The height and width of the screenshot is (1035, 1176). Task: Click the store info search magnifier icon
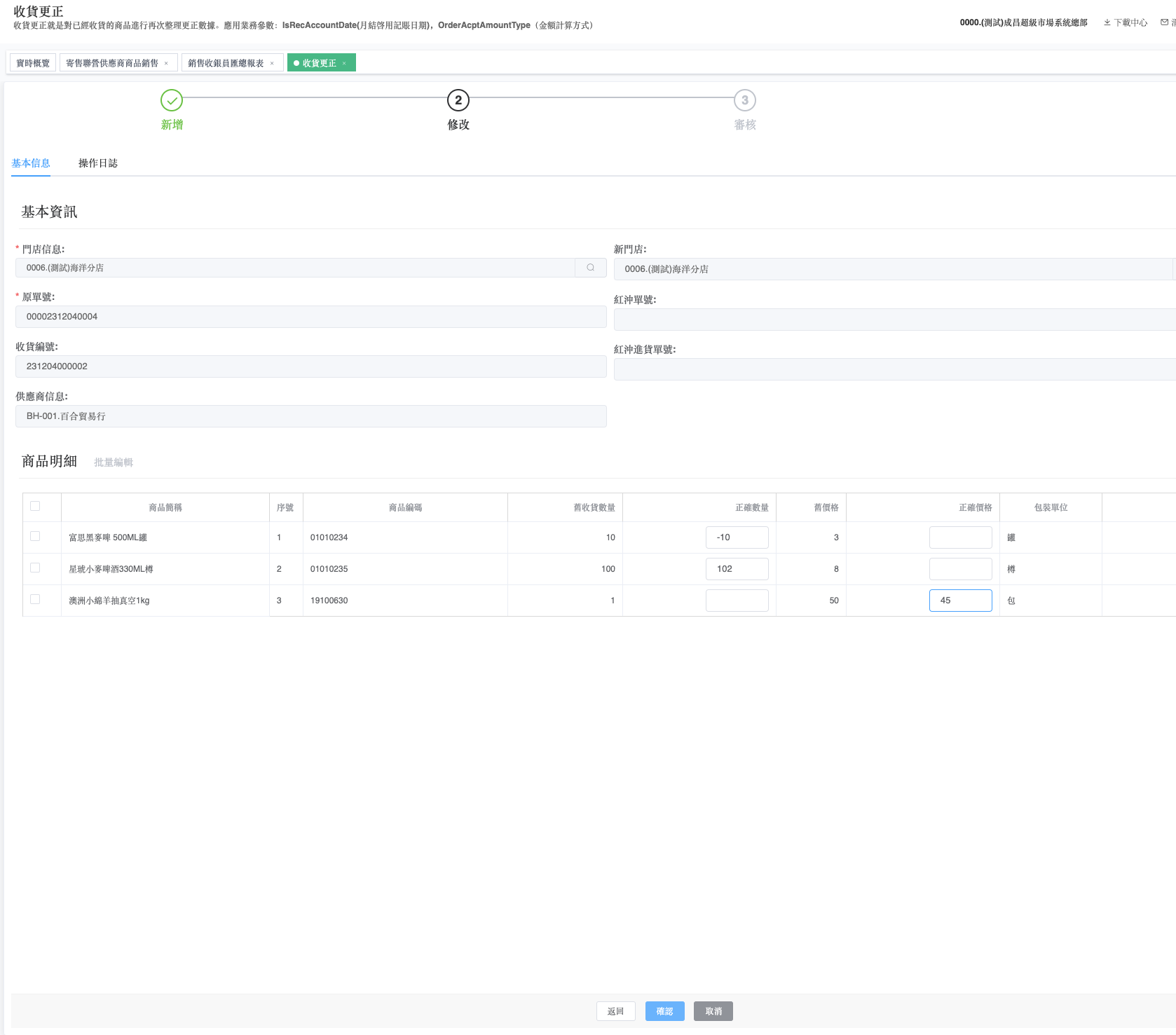click(590, 268)
